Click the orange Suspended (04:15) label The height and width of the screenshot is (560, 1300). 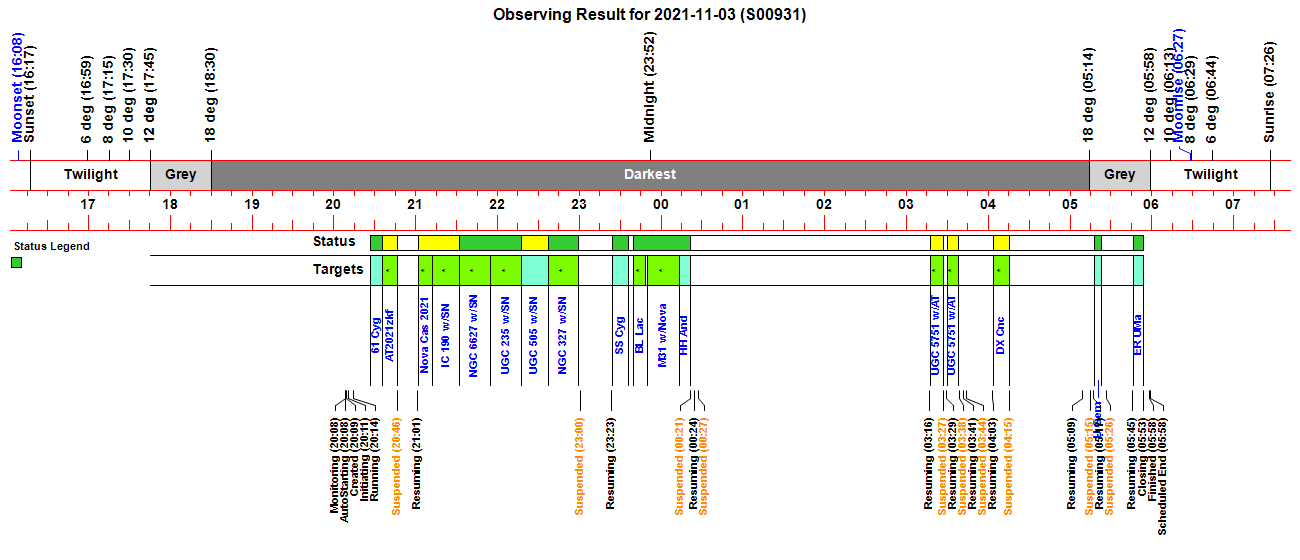click(x=1008, y=465)
